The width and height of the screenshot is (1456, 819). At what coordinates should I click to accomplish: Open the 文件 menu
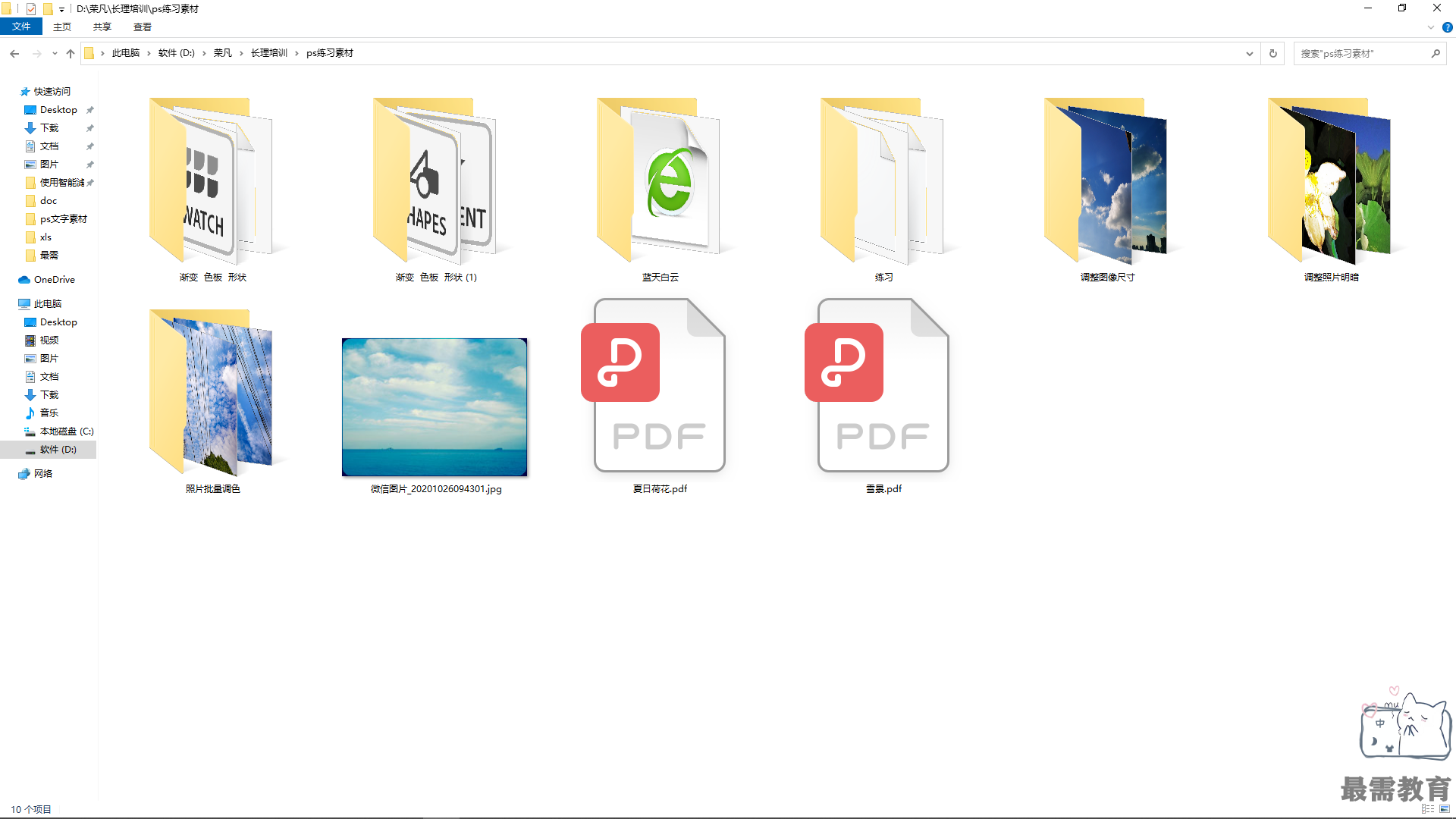[x=21, y=27]
